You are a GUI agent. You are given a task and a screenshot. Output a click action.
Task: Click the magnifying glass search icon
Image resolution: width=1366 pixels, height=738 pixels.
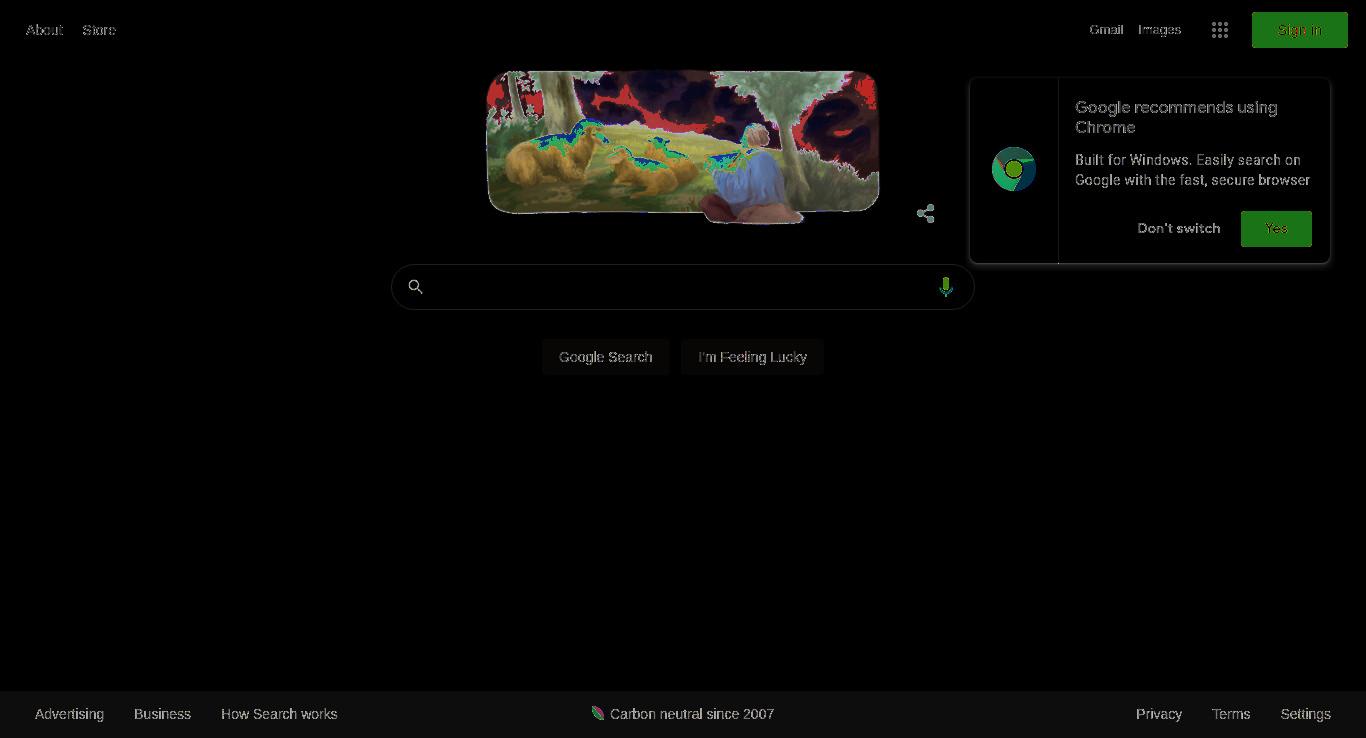pos(415,287)
